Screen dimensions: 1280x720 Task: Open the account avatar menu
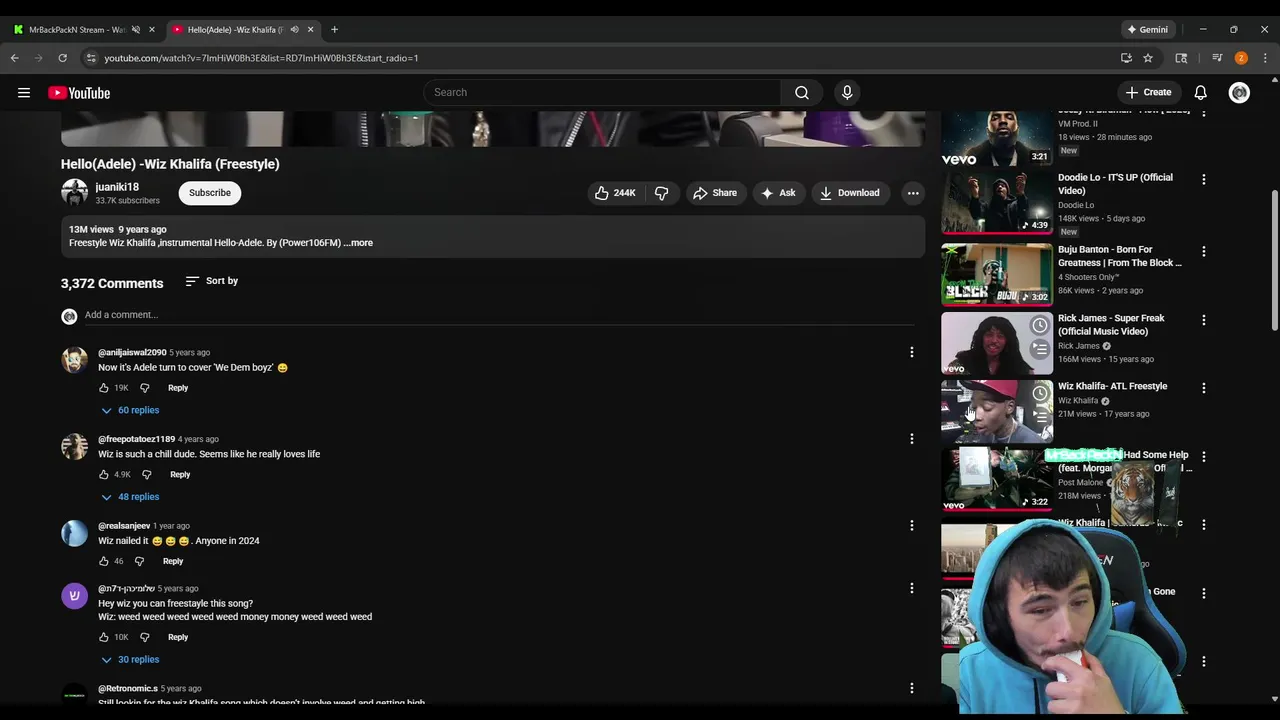click(1239, 92)
